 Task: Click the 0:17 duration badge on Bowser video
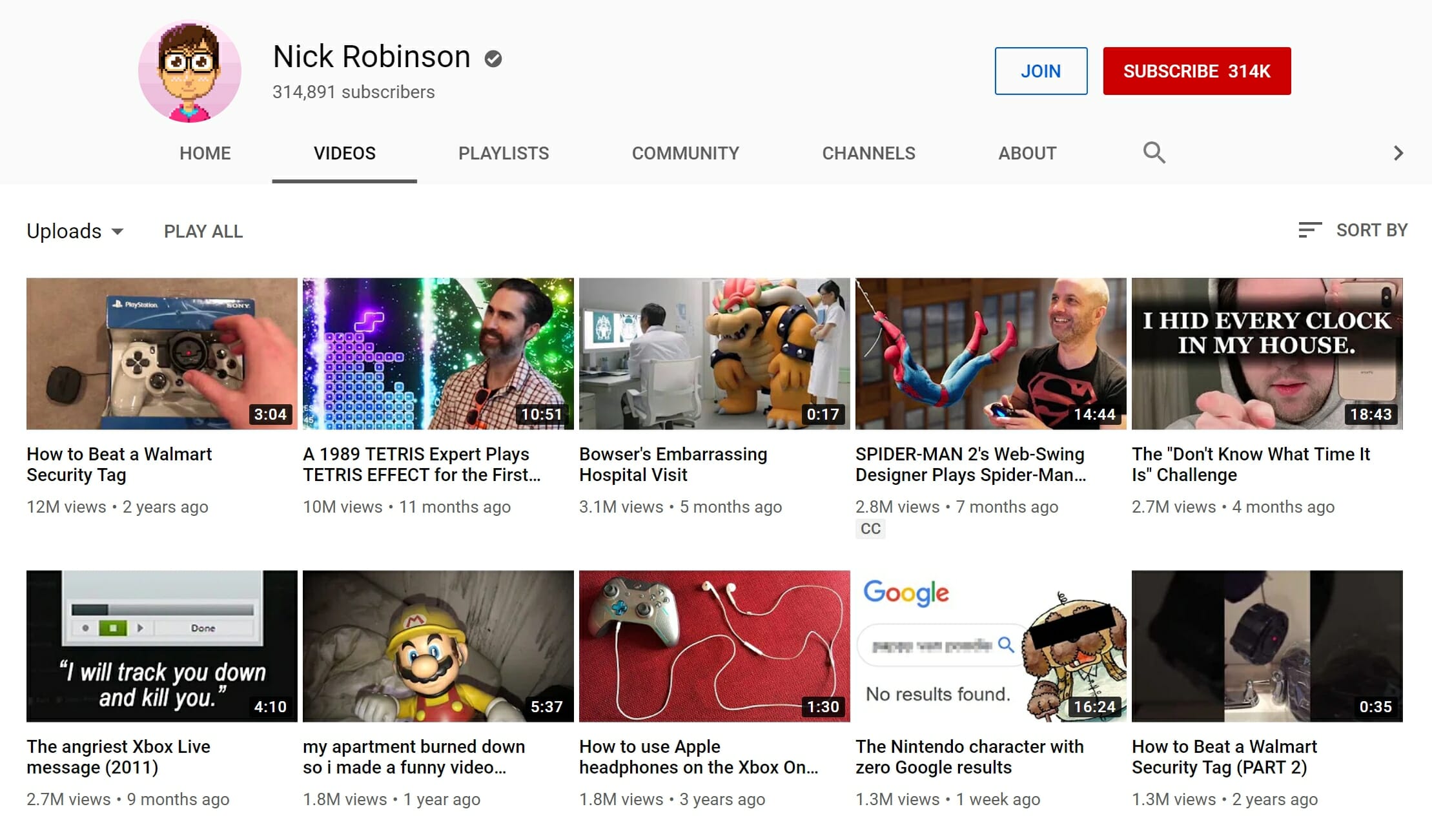coord(823,415)
